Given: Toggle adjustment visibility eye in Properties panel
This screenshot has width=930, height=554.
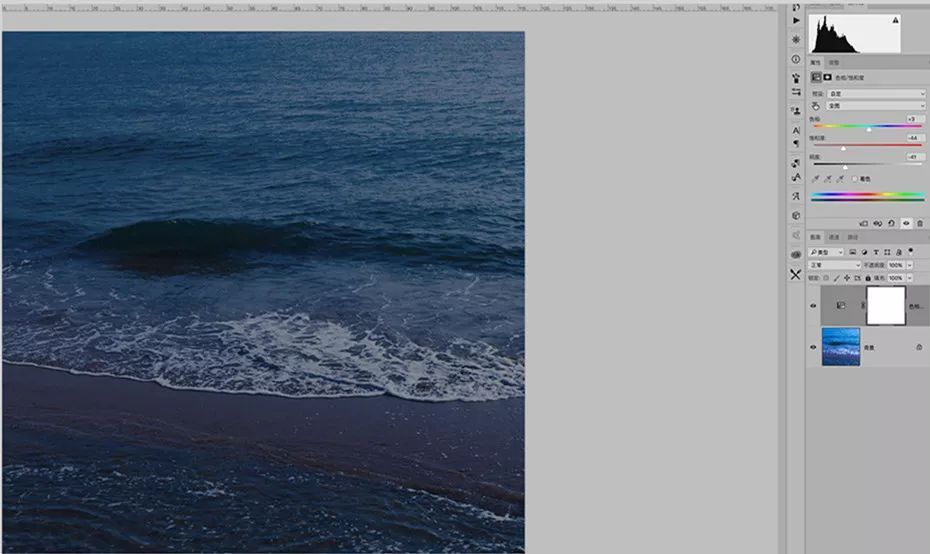Looking at the screenshot, I should (x=906, y=223).
